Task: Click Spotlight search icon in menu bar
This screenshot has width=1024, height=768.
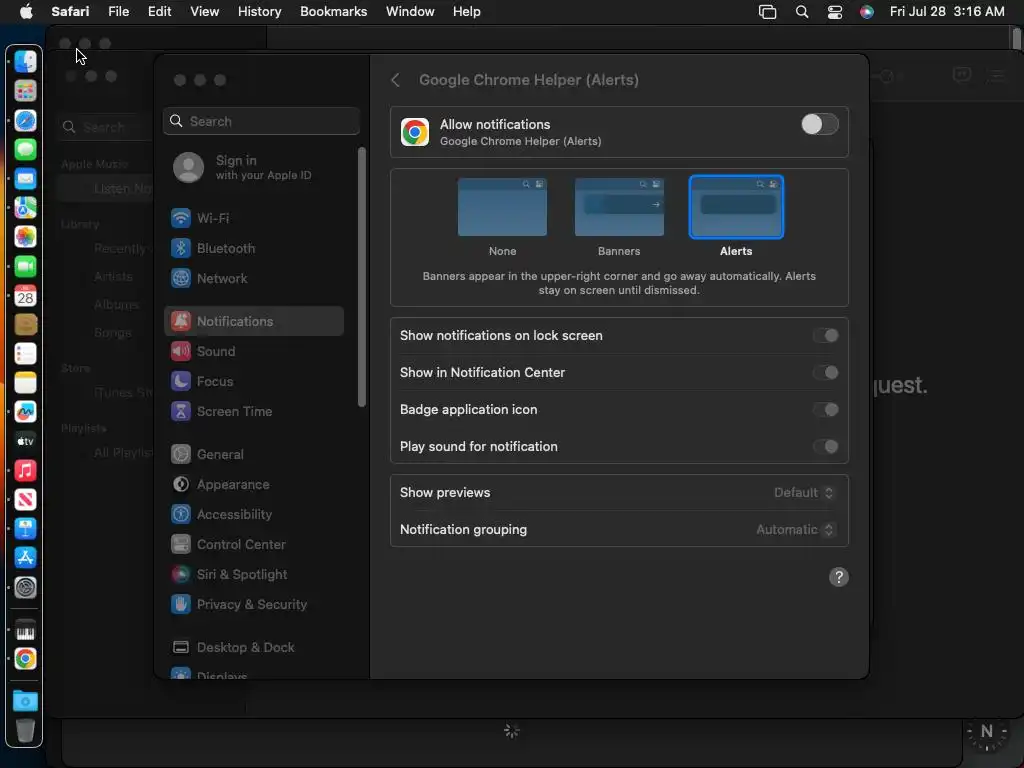Action: point(802,12)
